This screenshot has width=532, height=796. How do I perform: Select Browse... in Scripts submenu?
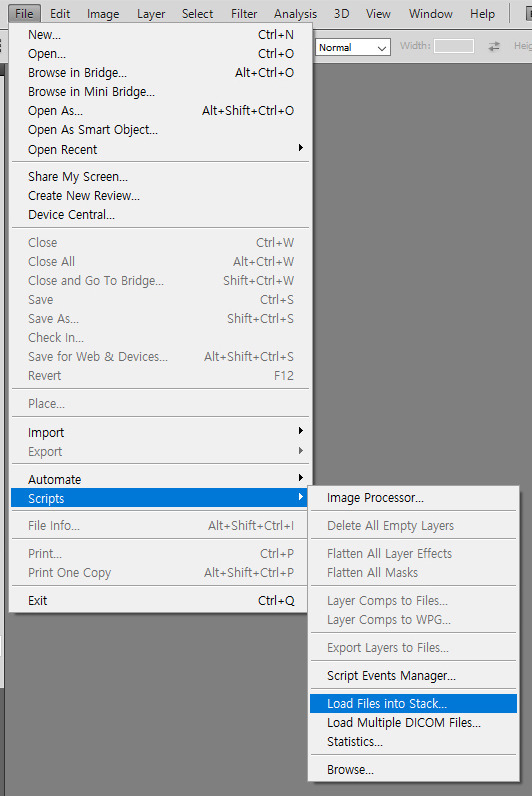414,770
